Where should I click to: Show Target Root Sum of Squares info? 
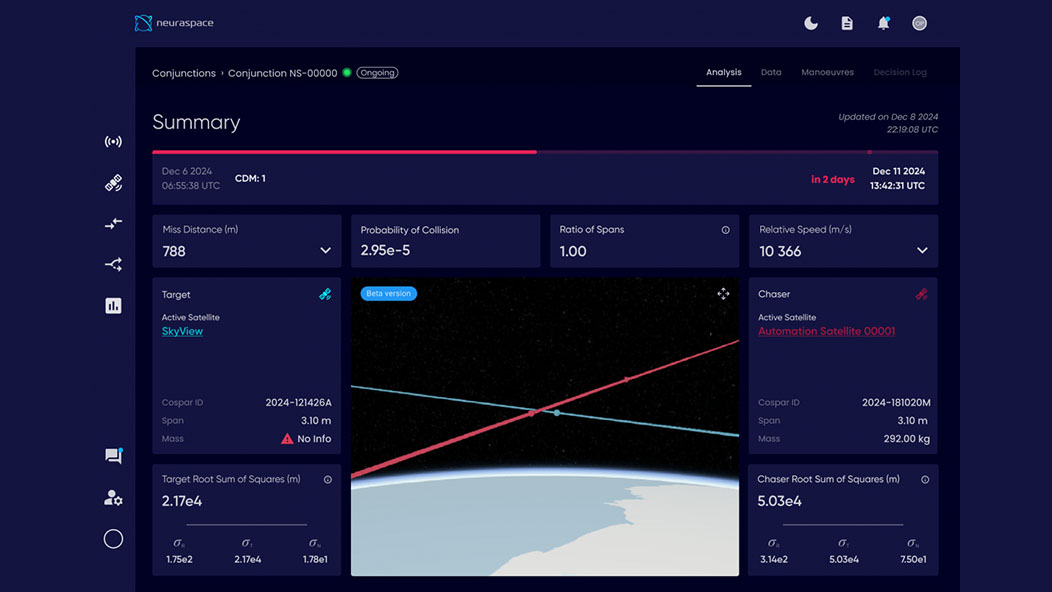pos(327,480)
